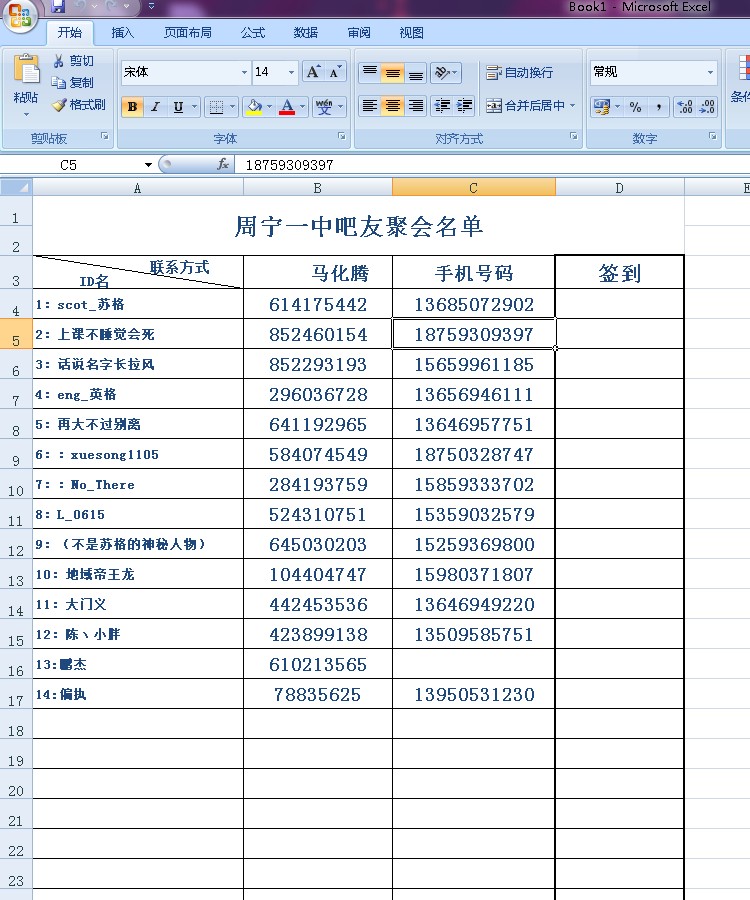Align text right icon
750x900 pixels.
pos(416,106)
